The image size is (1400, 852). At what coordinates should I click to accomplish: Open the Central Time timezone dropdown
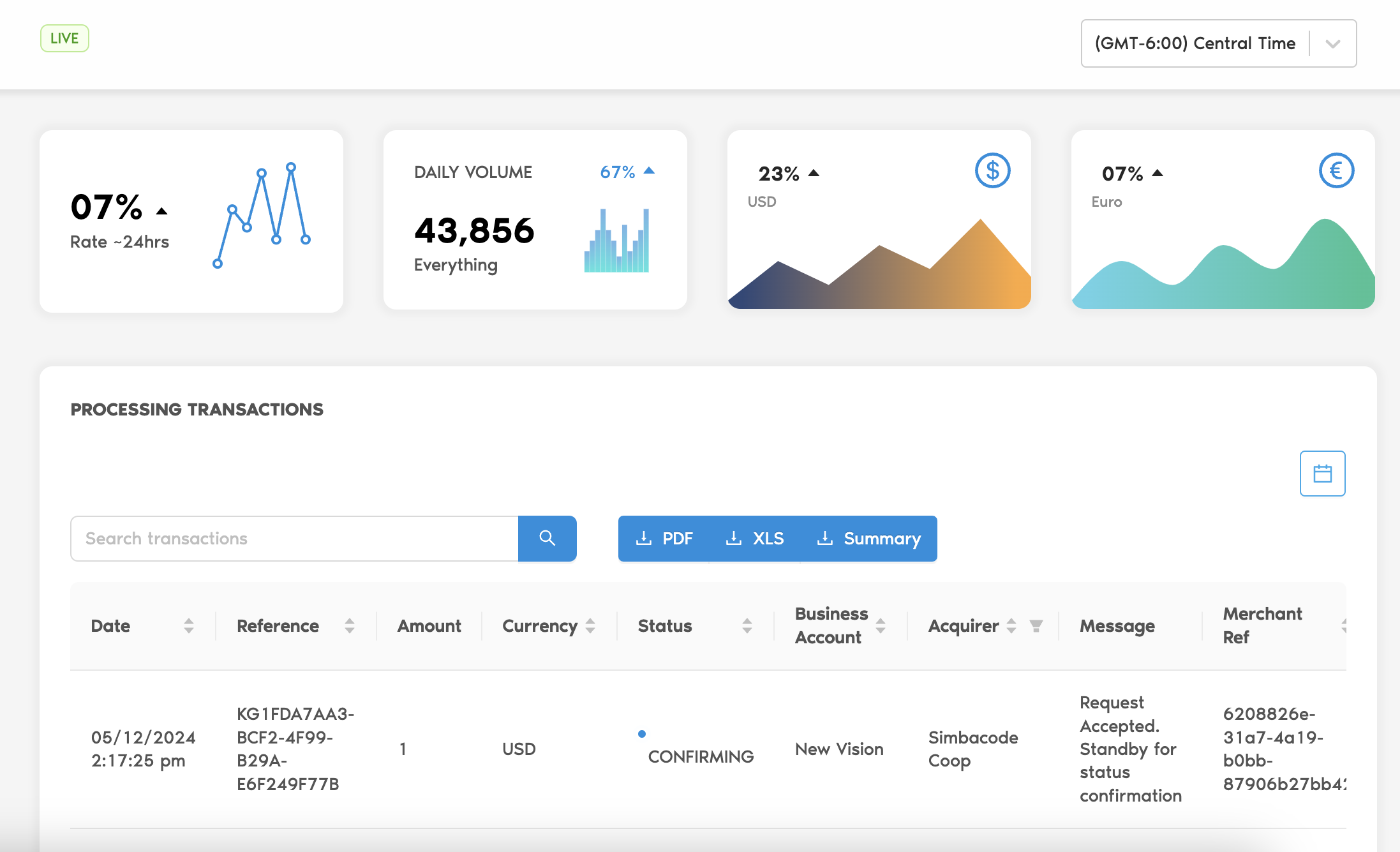[x=1195, y=43]
